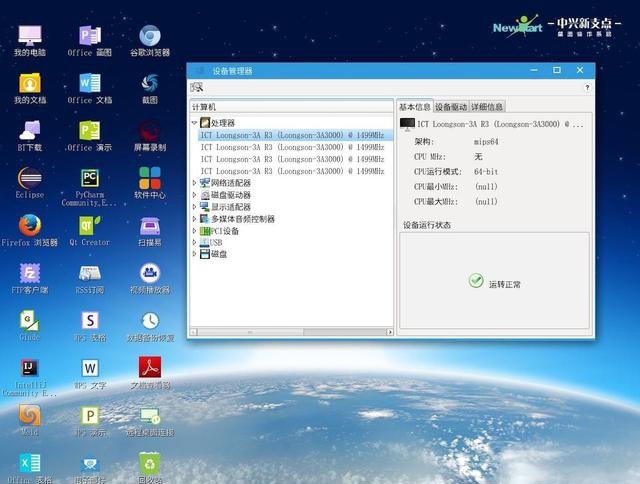Click the scan hardware toolbar icon
The height and width of the screenshot is (484, 640).
(x=197, y=87)
